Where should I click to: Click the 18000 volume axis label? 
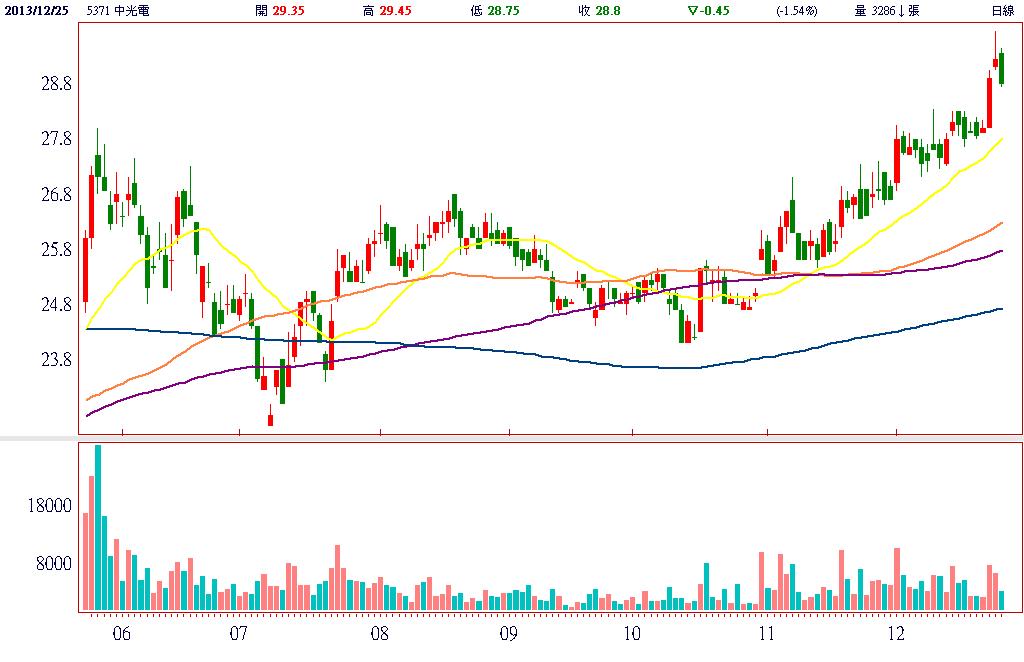(x=50, y=507)
